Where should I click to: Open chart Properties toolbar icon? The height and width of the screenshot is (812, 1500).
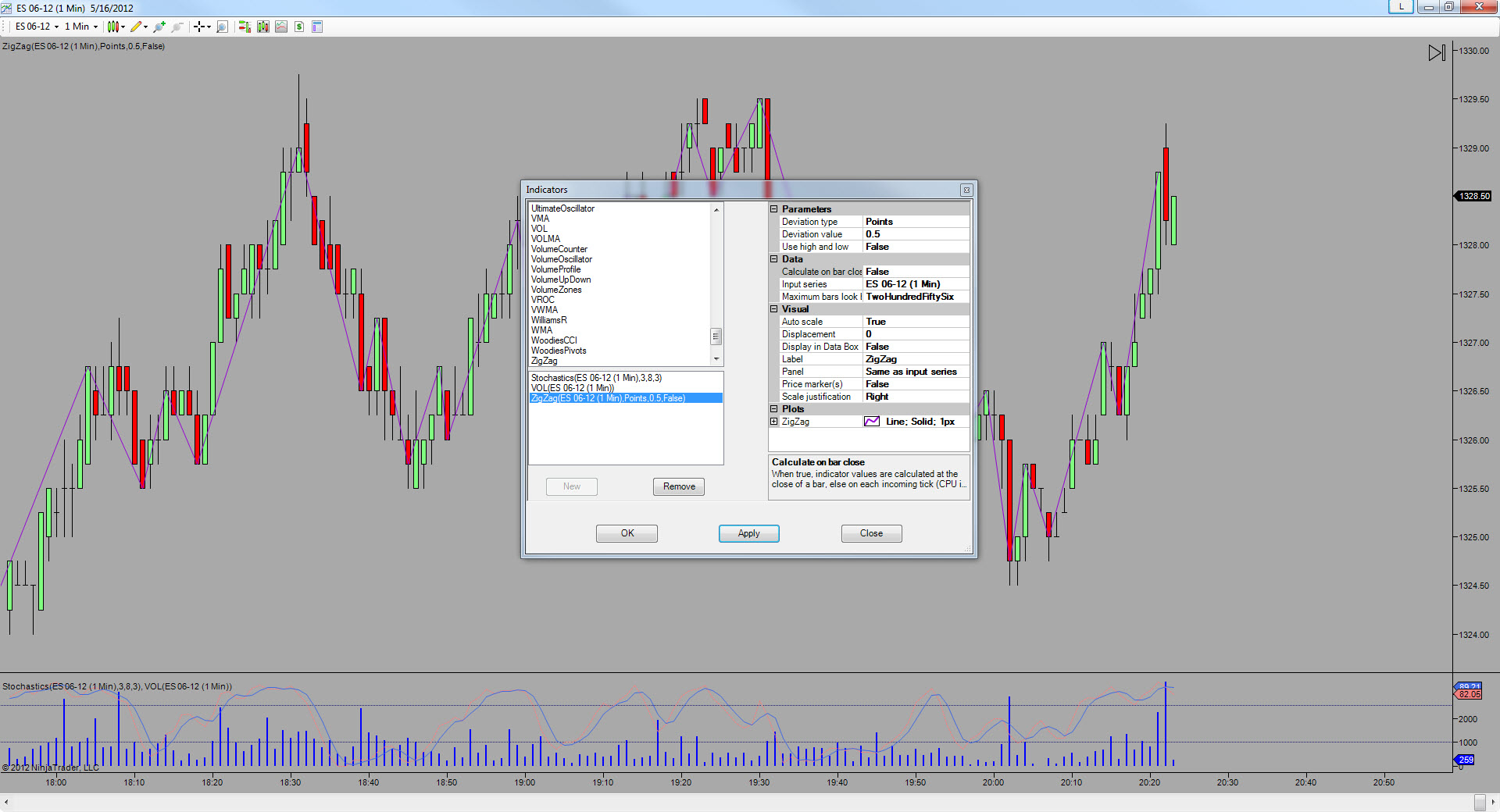point(317,27)
